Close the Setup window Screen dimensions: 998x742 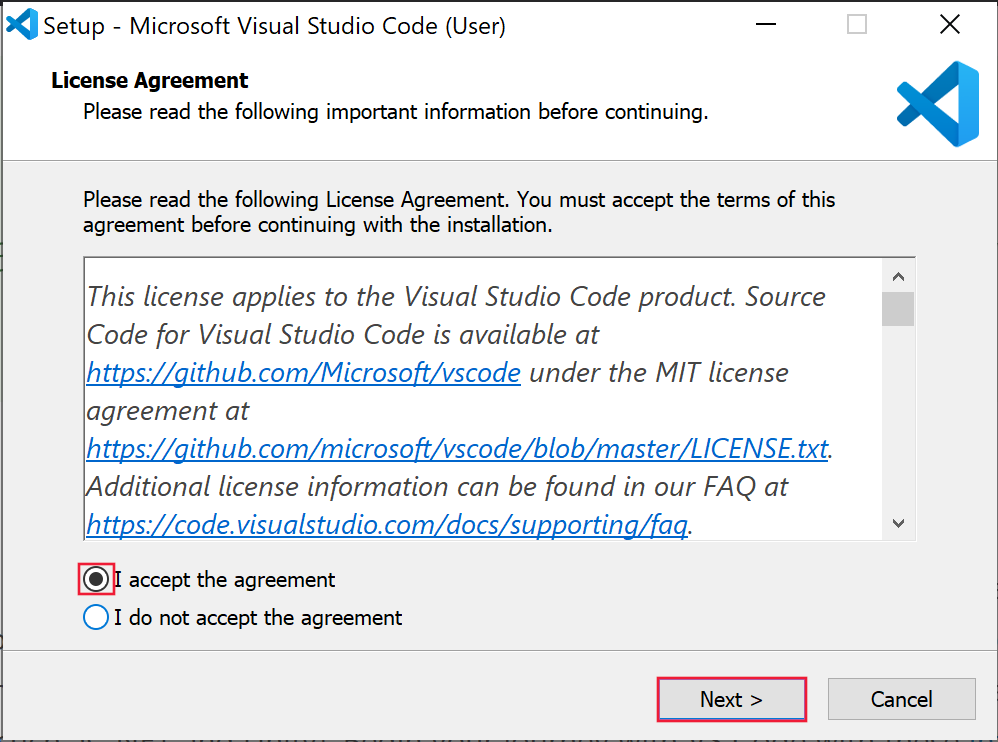(x=950, y=25)
